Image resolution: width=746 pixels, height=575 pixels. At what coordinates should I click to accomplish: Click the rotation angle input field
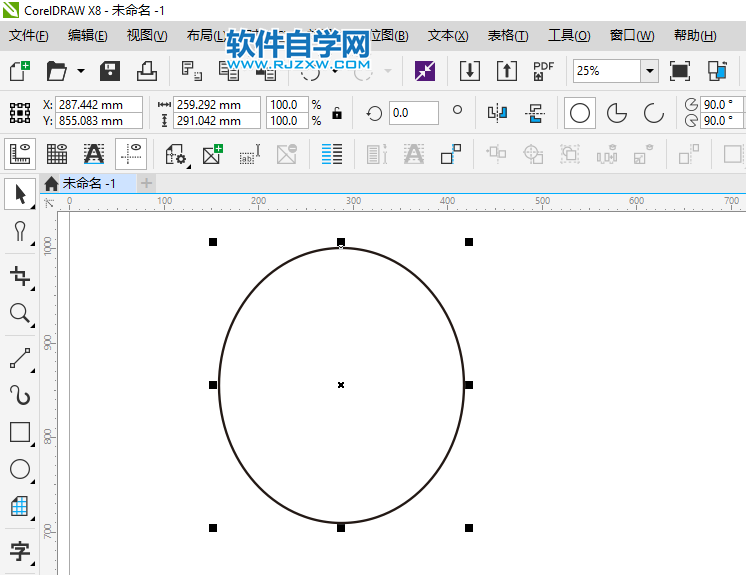[413, 113]
